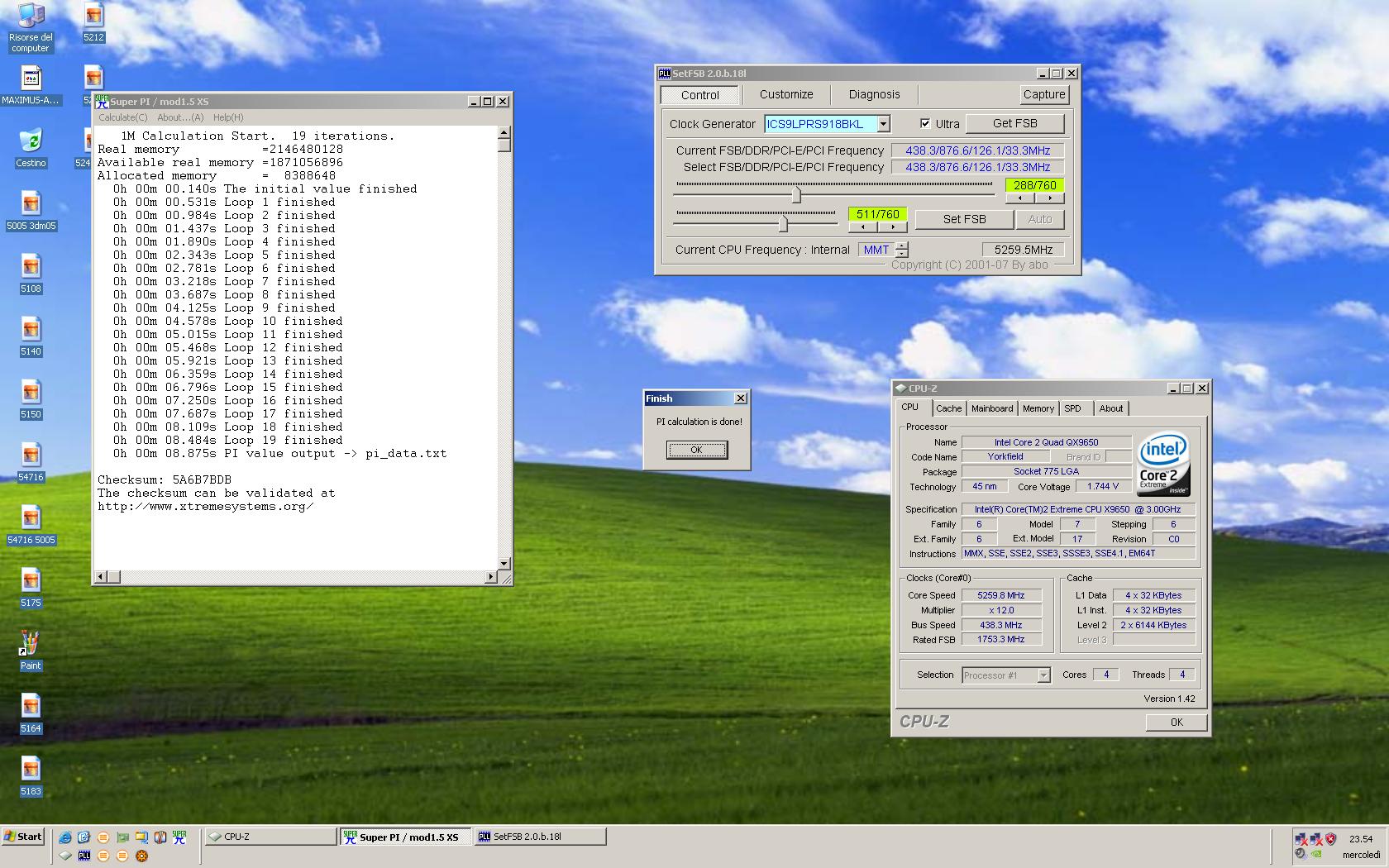Image resolution: width=1389 pixels, height=868 pixels.
Task: Open the Risorse del computer desktop icon
Action: 31,27
